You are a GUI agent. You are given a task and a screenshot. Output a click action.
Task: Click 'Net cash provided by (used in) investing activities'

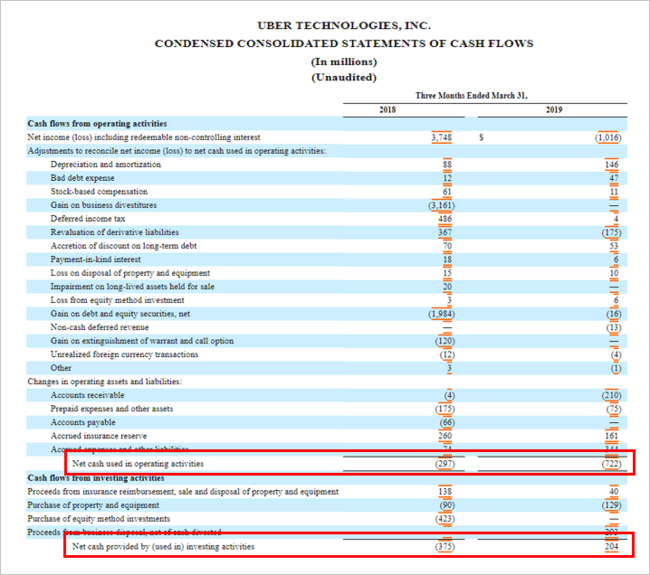click(163, 546)
